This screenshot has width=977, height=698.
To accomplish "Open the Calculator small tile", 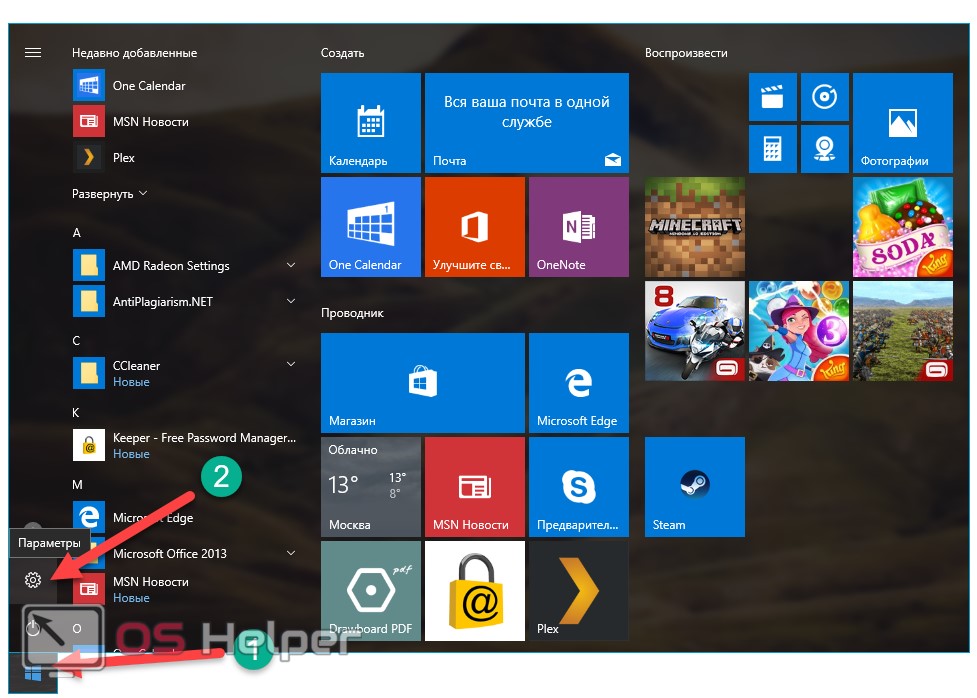I will (x=772, y=149).
